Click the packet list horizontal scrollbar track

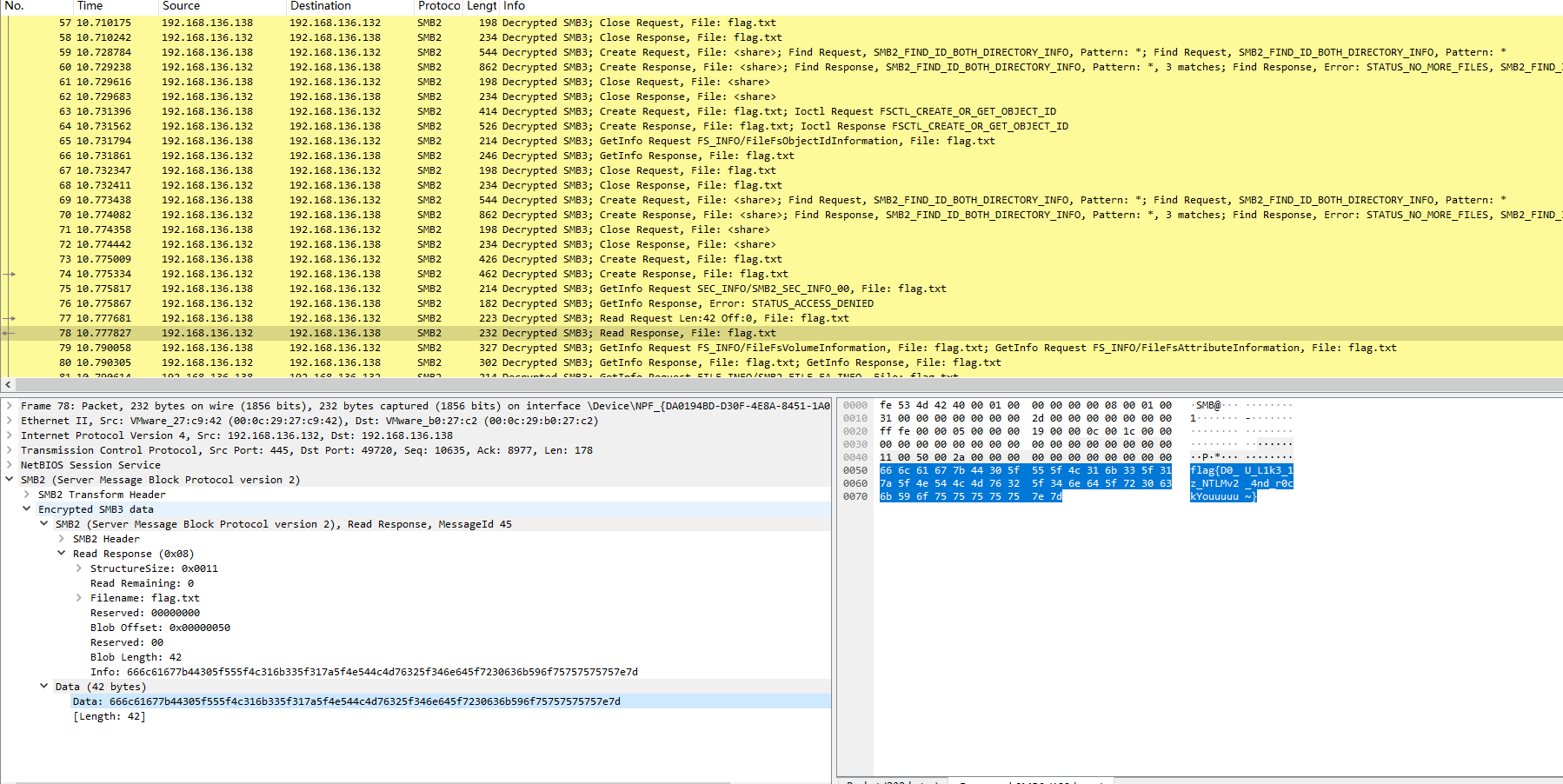(782, 384)
